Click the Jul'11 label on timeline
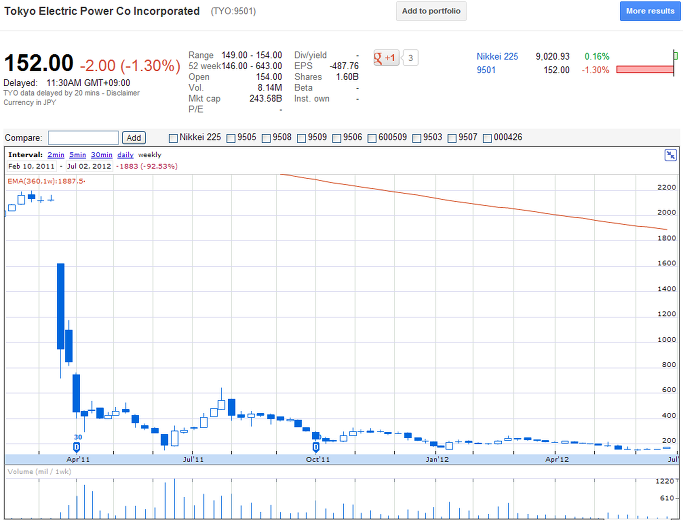 coord(193,459)
